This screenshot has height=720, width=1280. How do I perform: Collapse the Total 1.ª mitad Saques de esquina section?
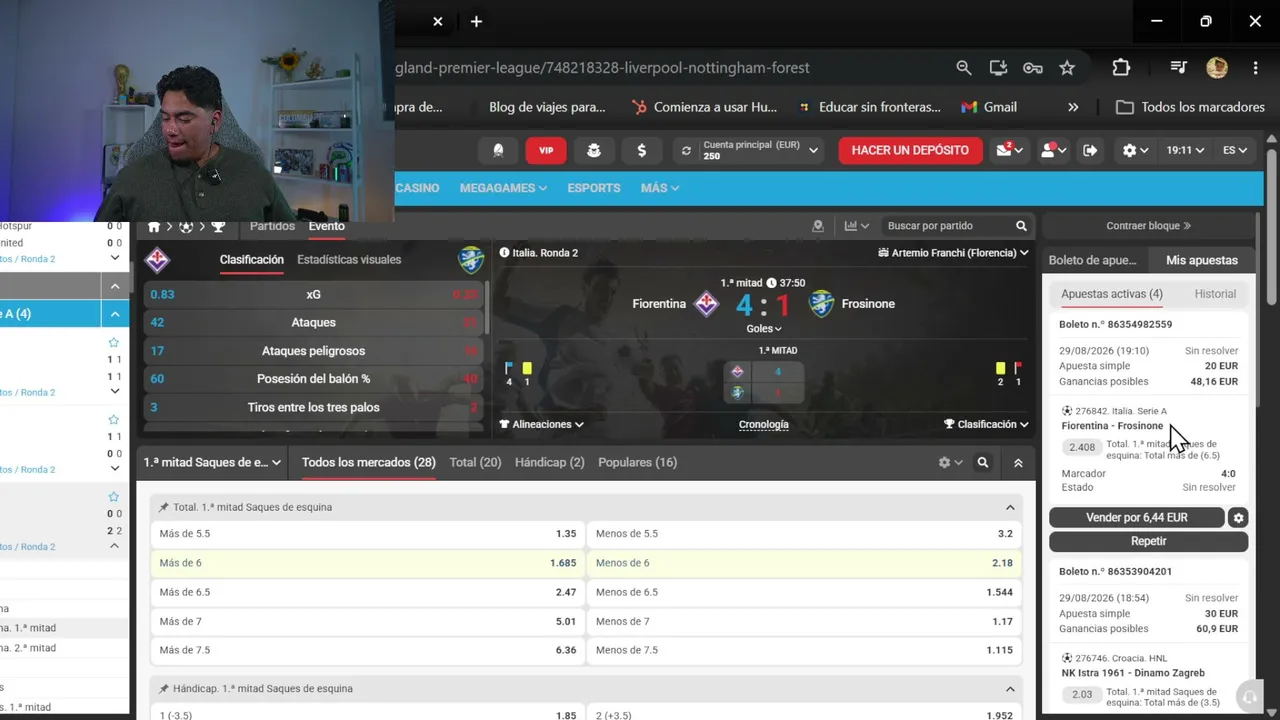click(x=1010, y=508)
